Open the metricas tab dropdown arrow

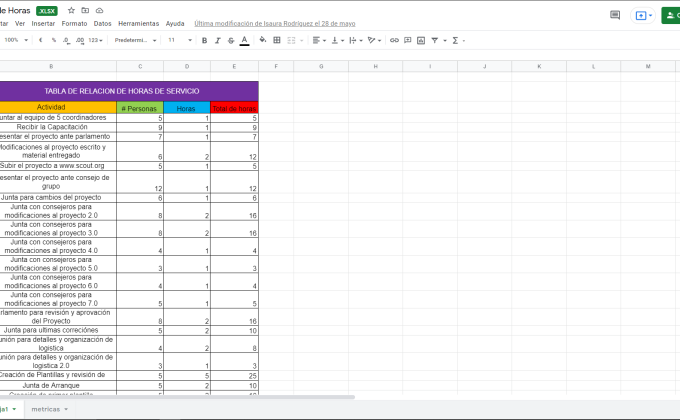click(66, 409)
